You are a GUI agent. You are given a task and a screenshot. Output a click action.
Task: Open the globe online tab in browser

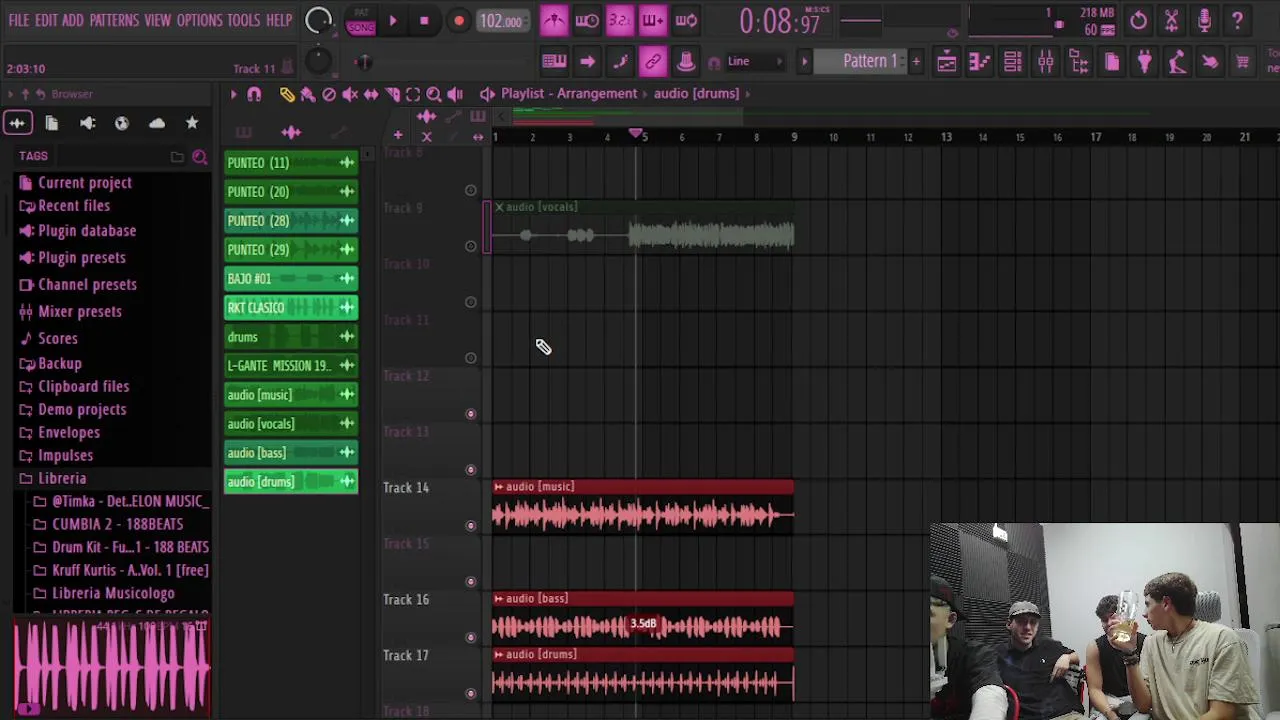122,123
